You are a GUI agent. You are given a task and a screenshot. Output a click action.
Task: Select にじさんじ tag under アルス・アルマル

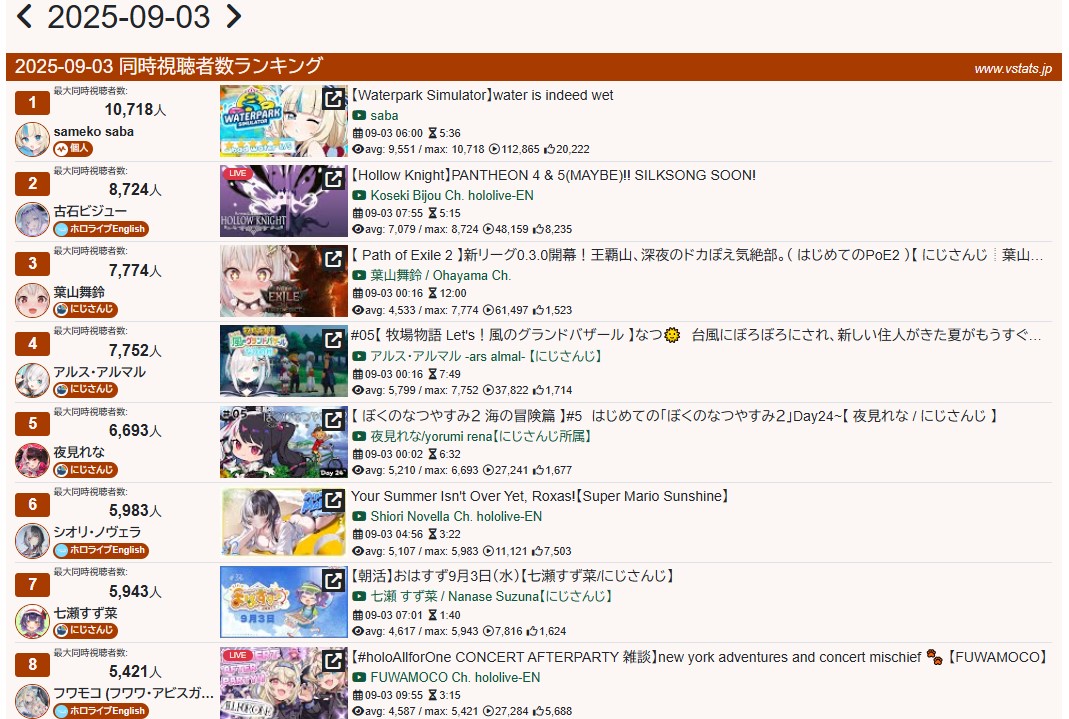coord(86,389)
